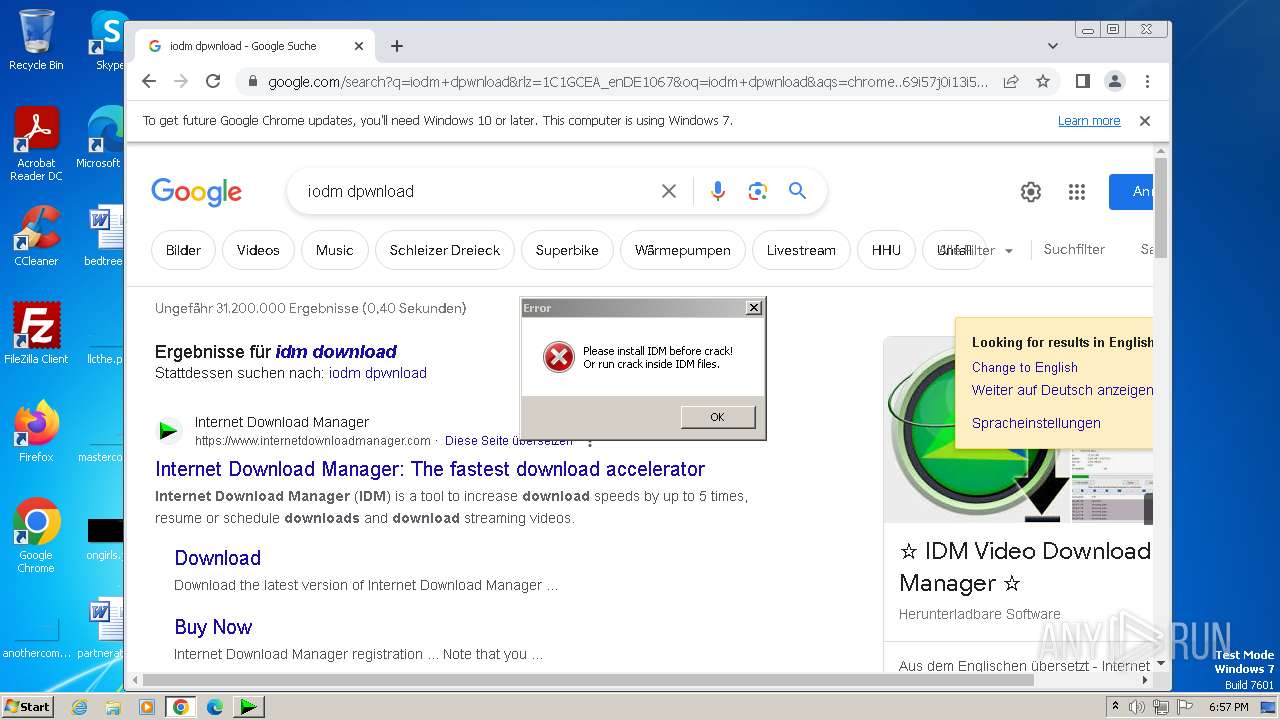Open Chrome profile icon
This screenshot has width=1280, height=720.
tap(1114, 81)
